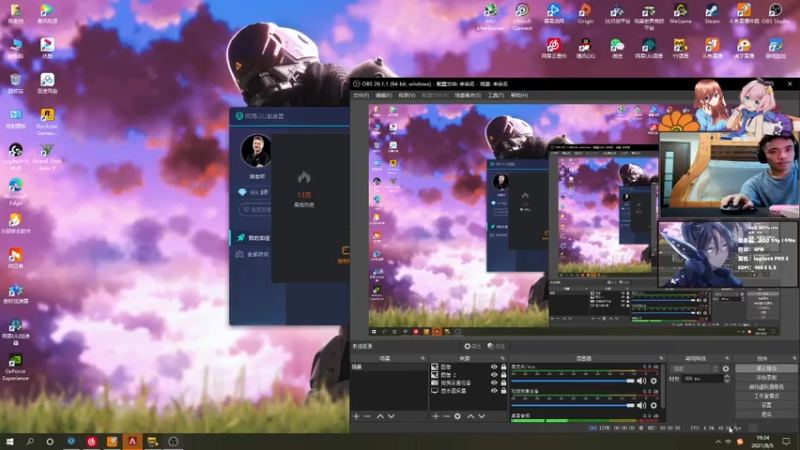Click the exit button in Controls panel
Viewport: 800px width, 450px height.
coord(766,414)
